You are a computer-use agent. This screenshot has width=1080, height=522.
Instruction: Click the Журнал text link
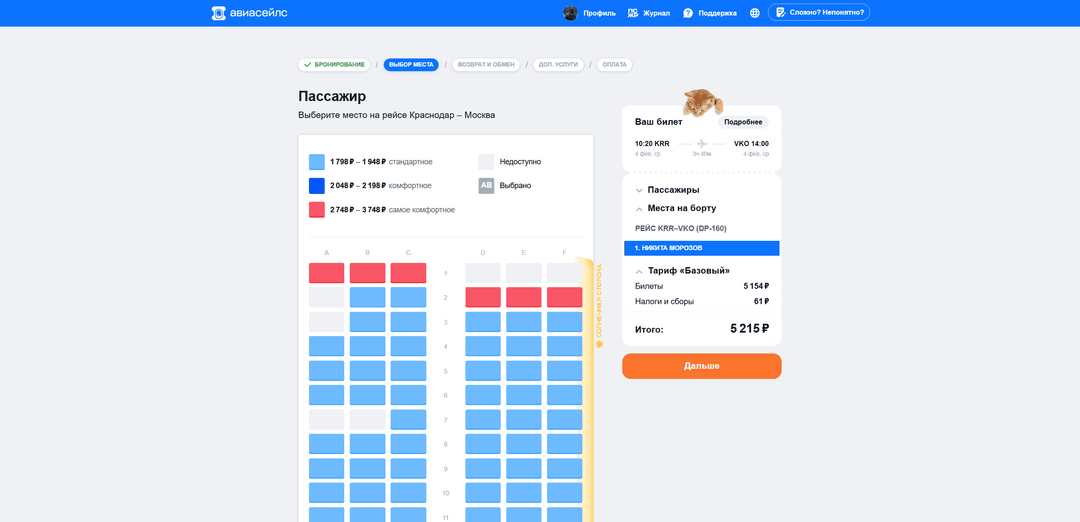(x=656, y=13)
